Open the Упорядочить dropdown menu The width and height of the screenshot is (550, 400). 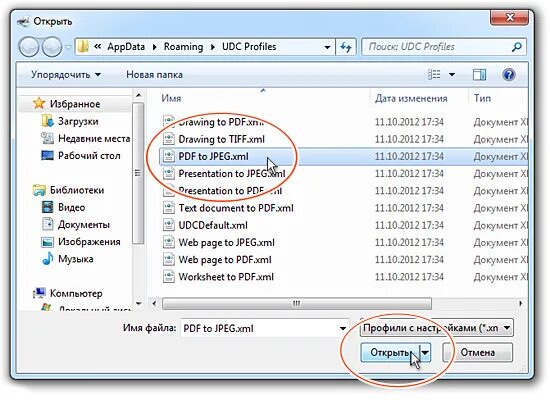click(x=66, y=74)
